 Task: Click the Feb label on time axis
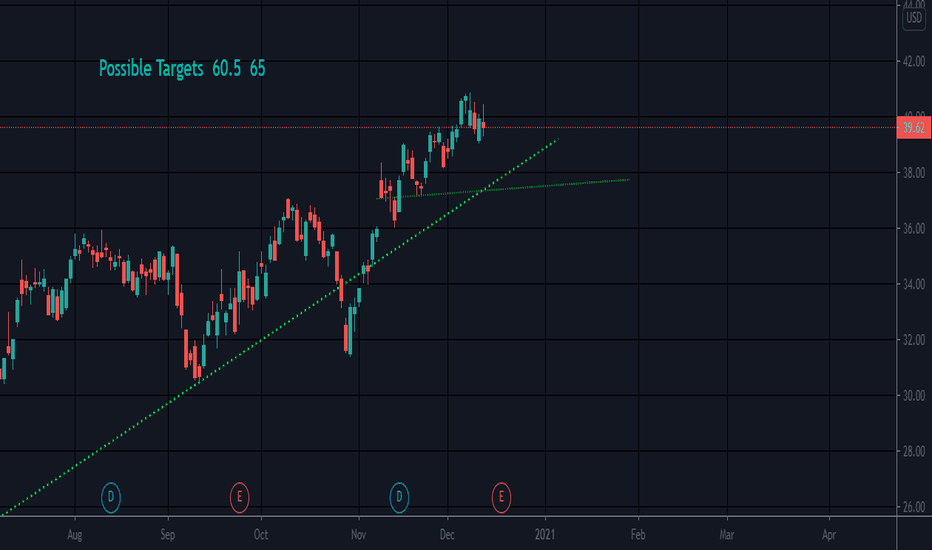(638, 535)
